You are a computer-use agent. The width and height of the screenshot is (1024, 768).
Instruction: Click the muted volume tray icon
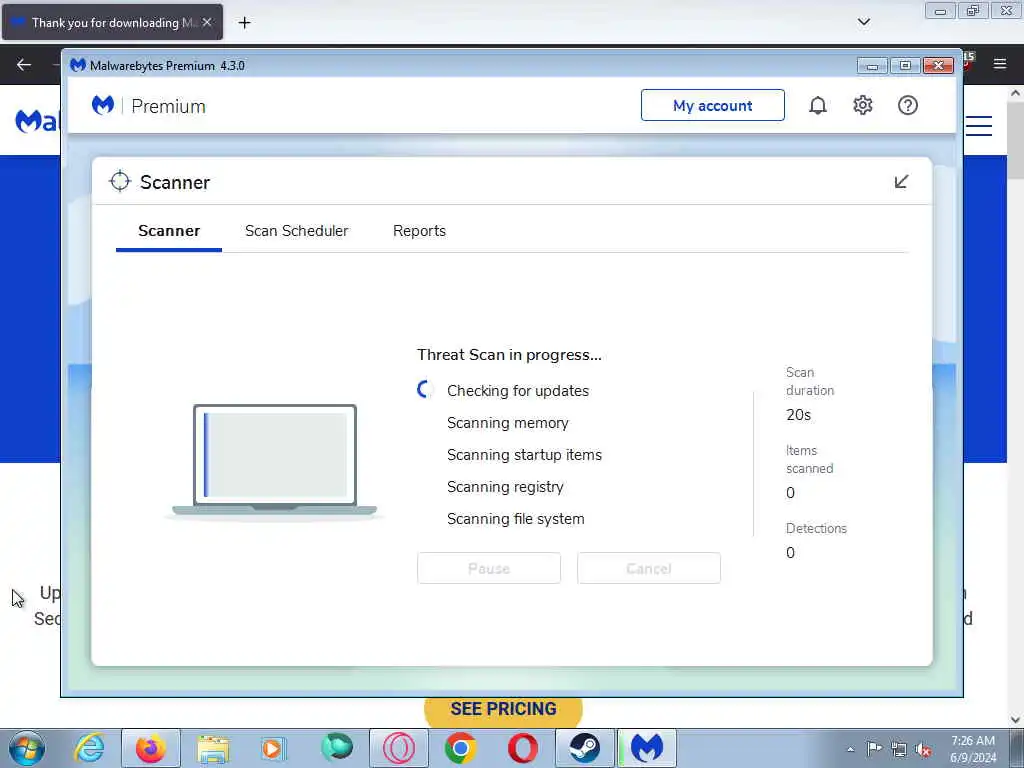click(923, 749)
